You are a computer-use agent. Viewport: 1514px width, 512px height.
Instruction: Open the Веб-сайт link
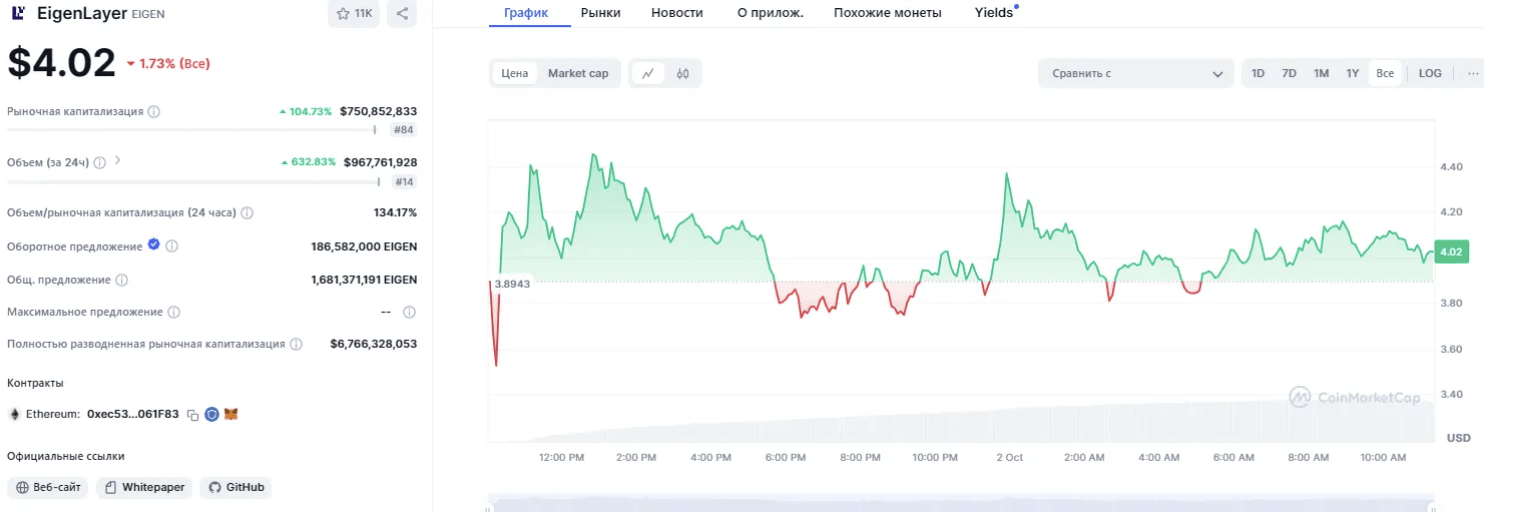pyautogui.click(x=48, y=487)
